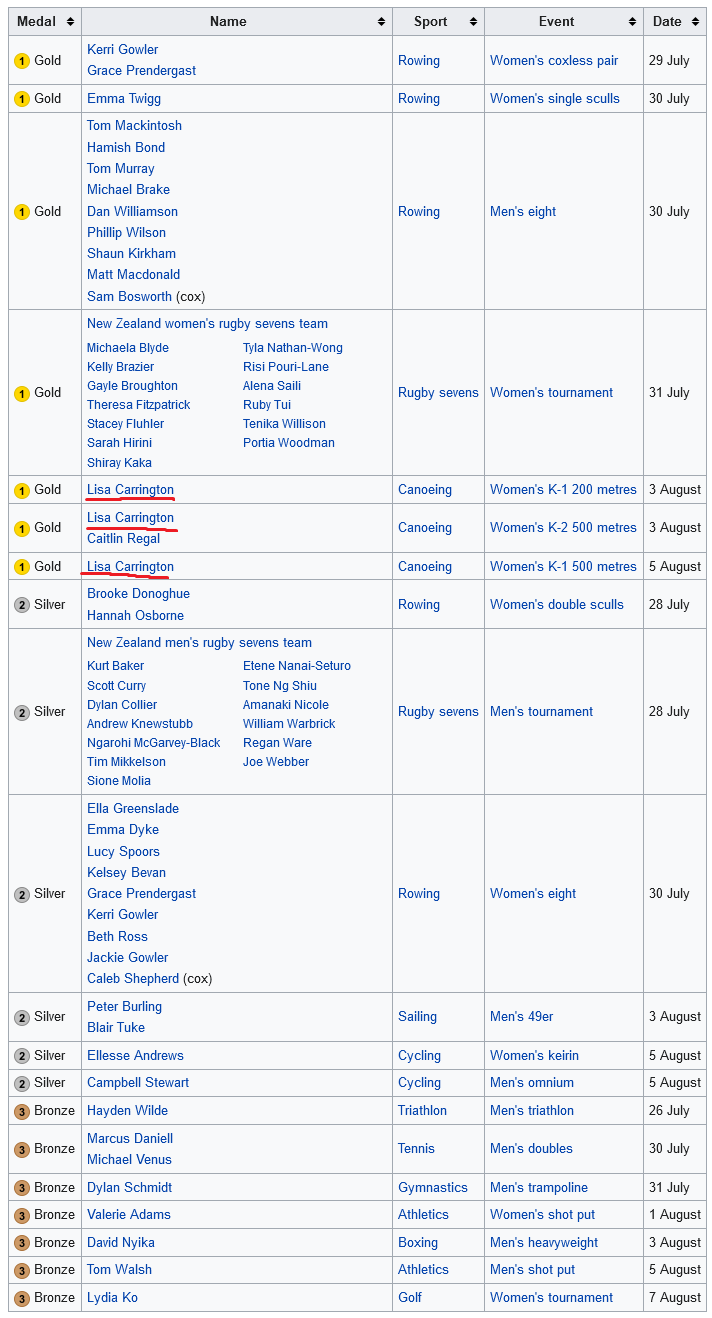The height and width of the screenshot is (1318, 712).
Task: Open Ngarohi McGarvey-Black link
Action: [x=154, y=742]
